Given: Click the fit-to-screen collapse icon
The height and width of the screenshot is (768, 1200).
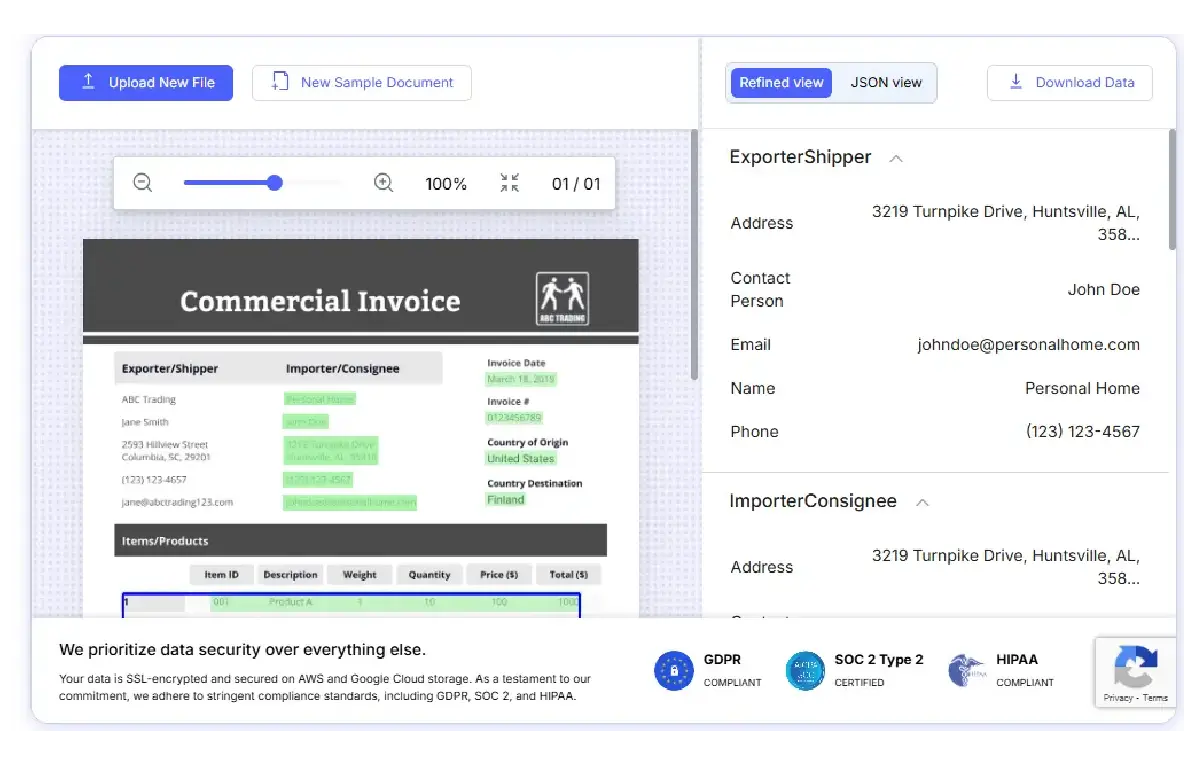Looking at the screenshot, I should pos(510,183).
